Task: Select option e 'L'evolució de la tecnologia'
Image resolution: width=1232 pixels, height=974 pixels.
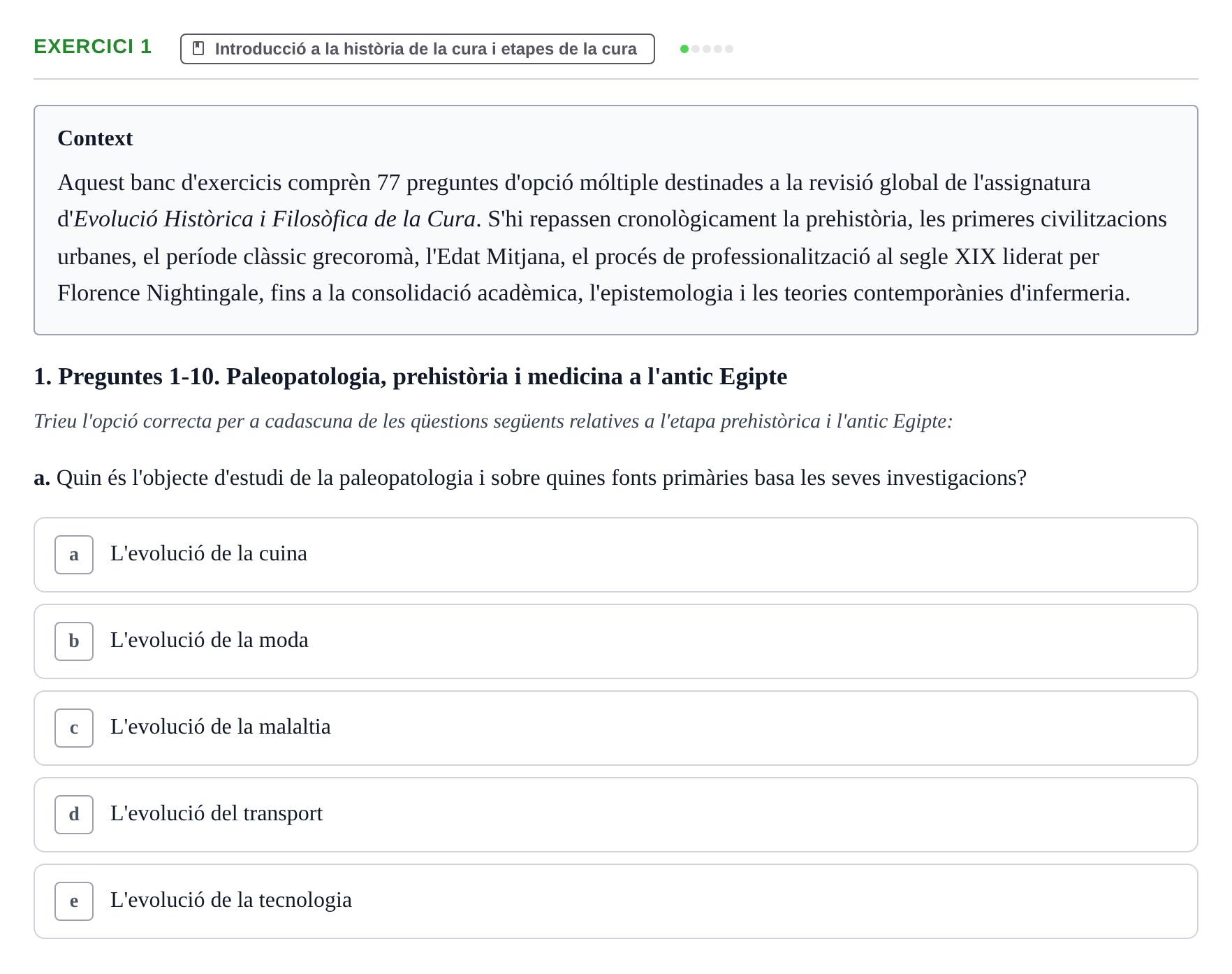Action: point(615,901)
